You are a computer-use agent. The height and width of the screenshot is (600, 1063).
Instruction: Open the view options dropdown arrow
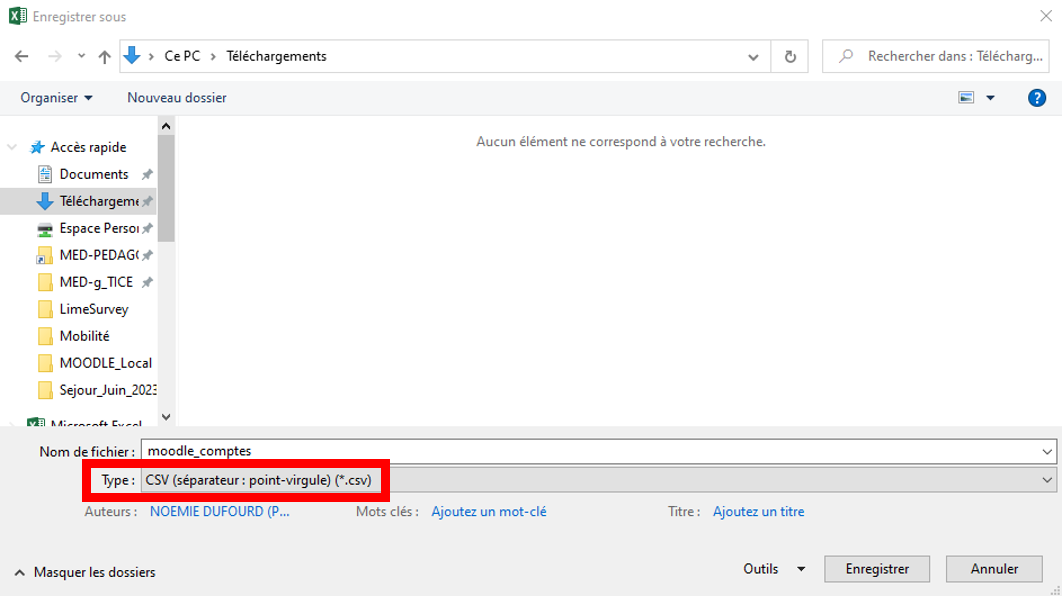990,98
